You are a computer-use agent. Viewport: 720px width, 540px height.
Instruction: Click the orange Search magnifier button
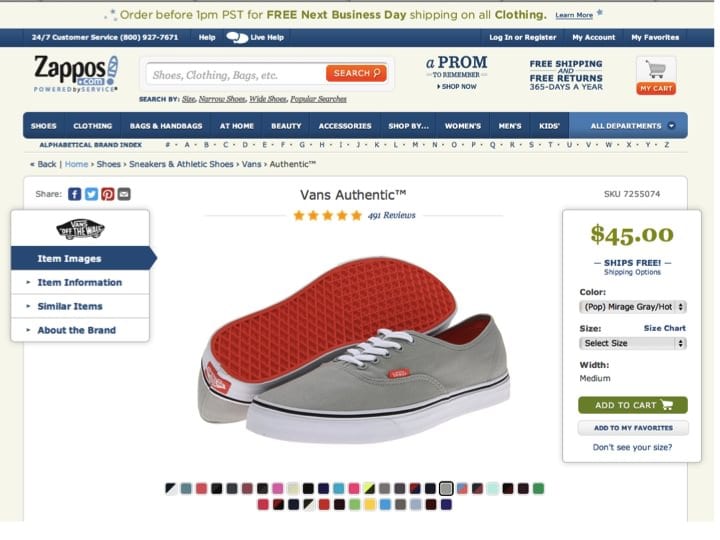356,73
